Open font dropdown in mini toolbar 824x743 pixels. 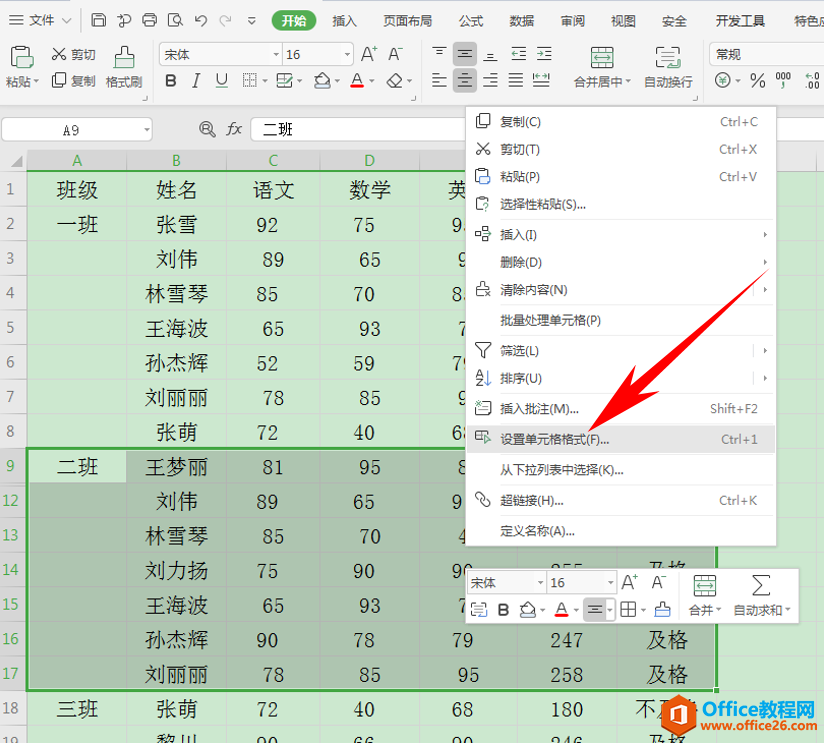point(540,583)
